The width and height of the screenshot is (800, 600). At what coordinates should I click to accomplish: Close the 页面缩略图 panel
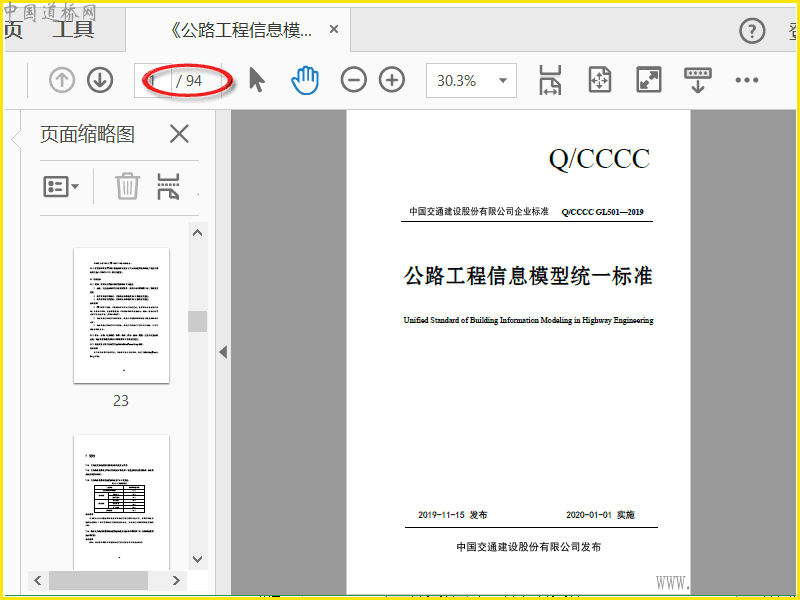[x=179, y=134]
